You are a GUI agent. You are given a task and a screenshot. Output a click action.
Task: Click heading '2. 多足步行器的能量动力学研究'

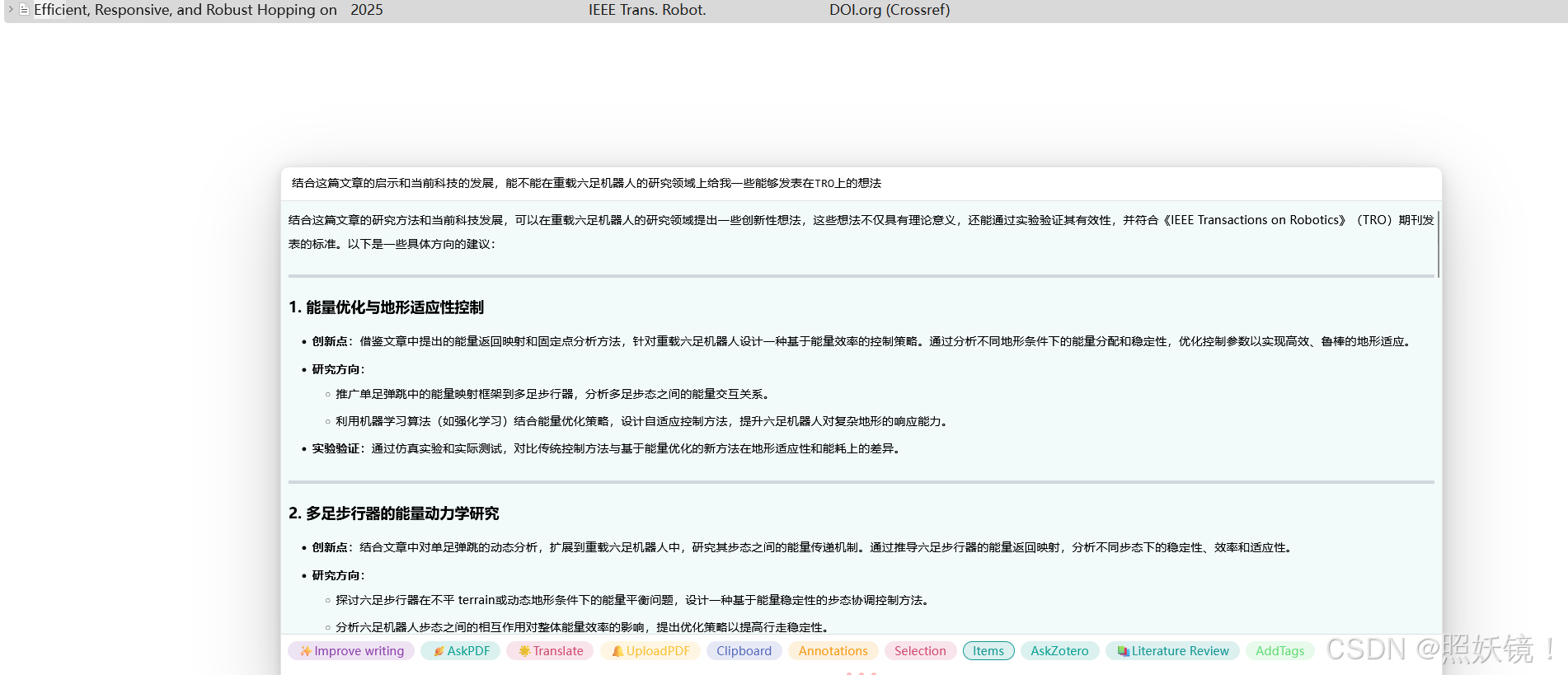point(393,513)
